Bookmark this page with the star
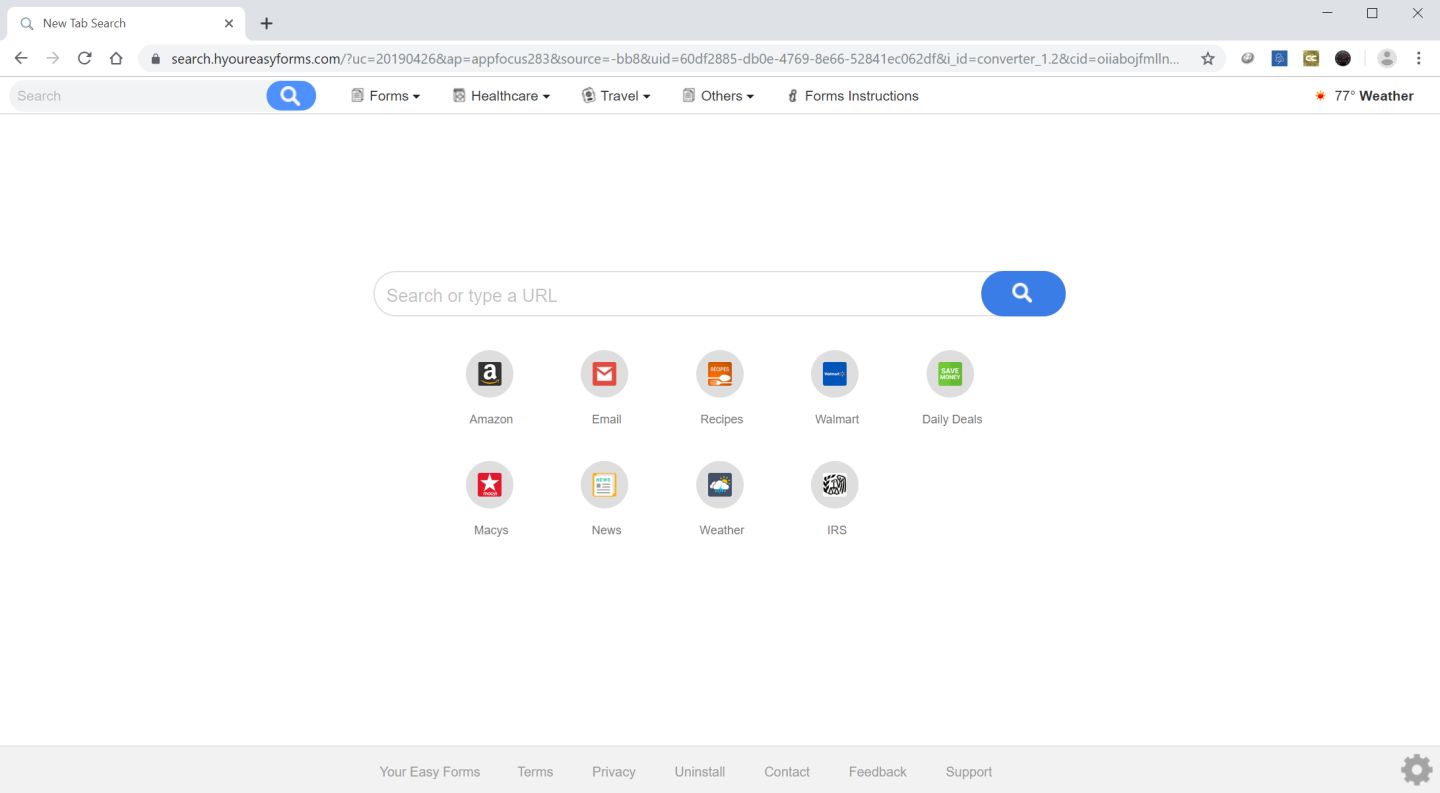 (1208, 58)
